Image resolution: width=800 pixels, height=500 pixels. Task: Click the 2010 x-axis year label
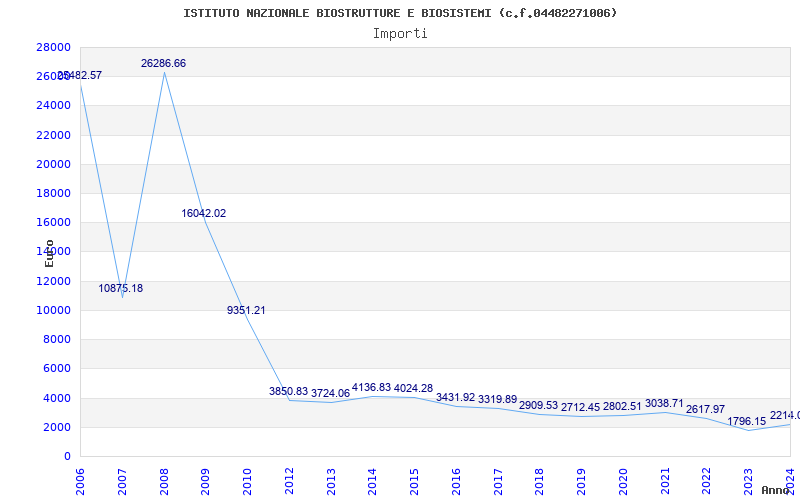247,482
